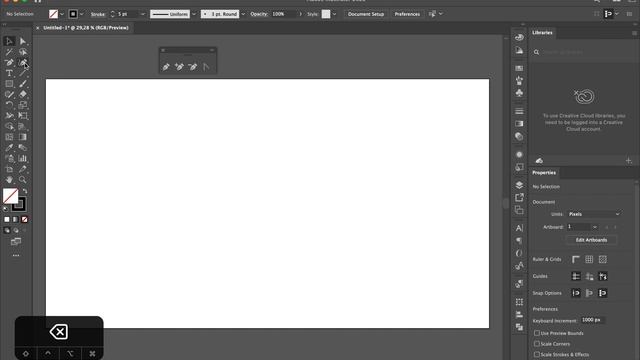This screenshot has height=360, width=640.
Task: Toggle last Guides option button
Action: tap(602, 276)
